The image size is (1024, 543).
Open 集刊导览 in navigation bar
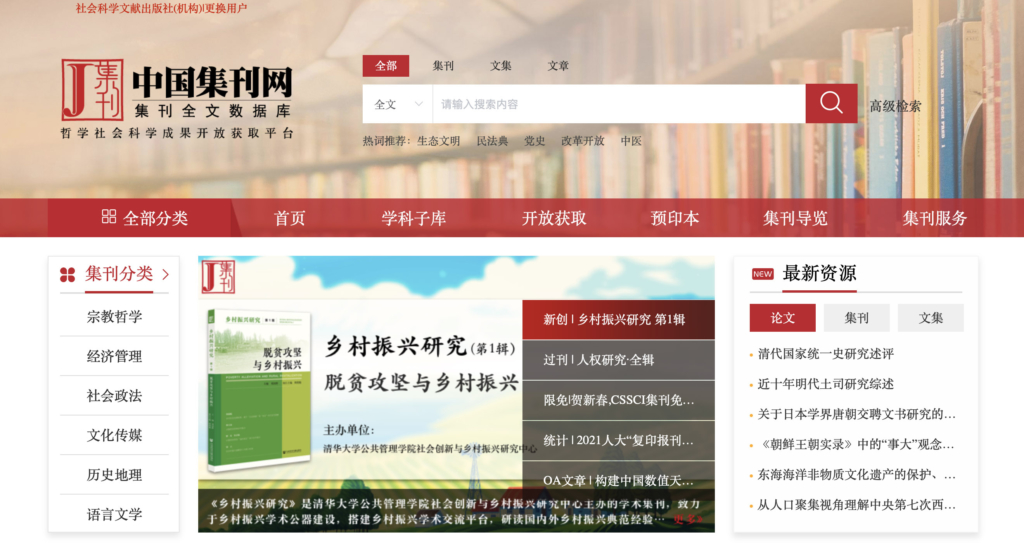click(x=795, y=218)
